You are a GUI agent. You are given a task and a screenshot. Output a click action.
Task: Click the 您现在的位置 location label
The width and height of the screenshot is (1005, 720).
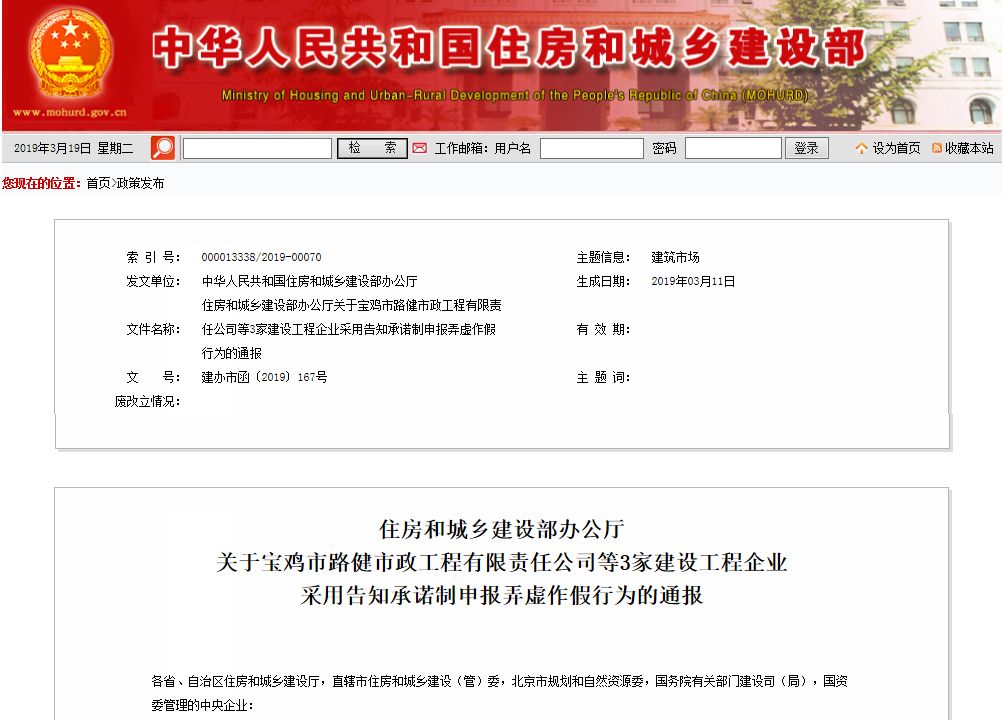(42, 183)
